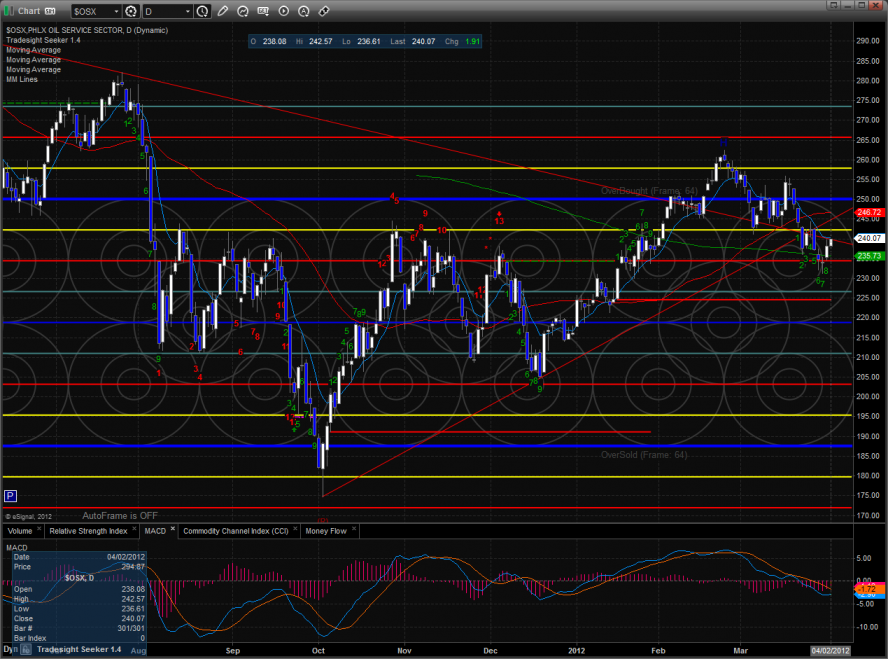
Task: Click the 246.72 red price marker
Action: (x=870, y=212)
